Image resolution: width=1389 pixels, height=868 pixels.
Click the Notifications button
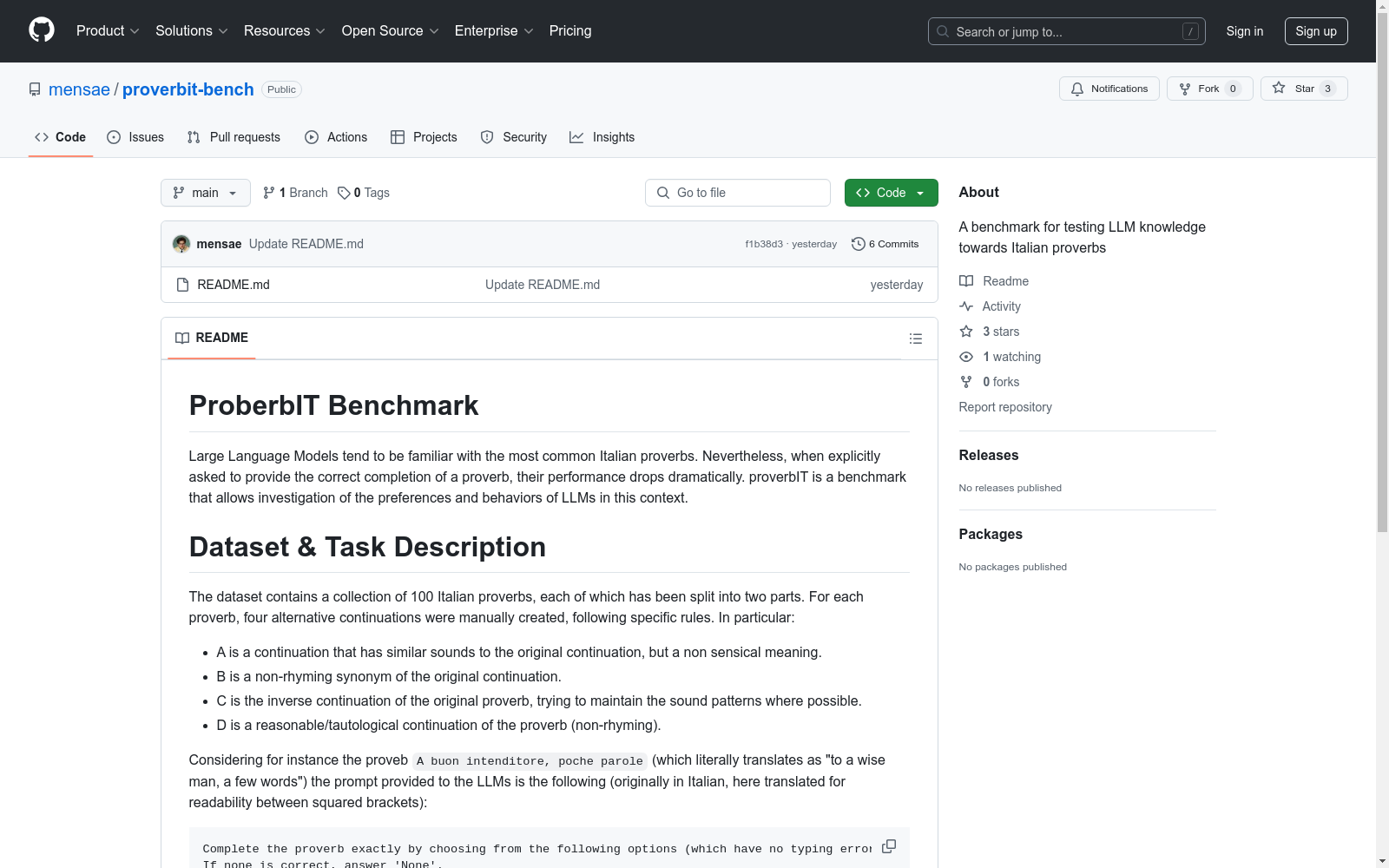tap(1109, 89)
